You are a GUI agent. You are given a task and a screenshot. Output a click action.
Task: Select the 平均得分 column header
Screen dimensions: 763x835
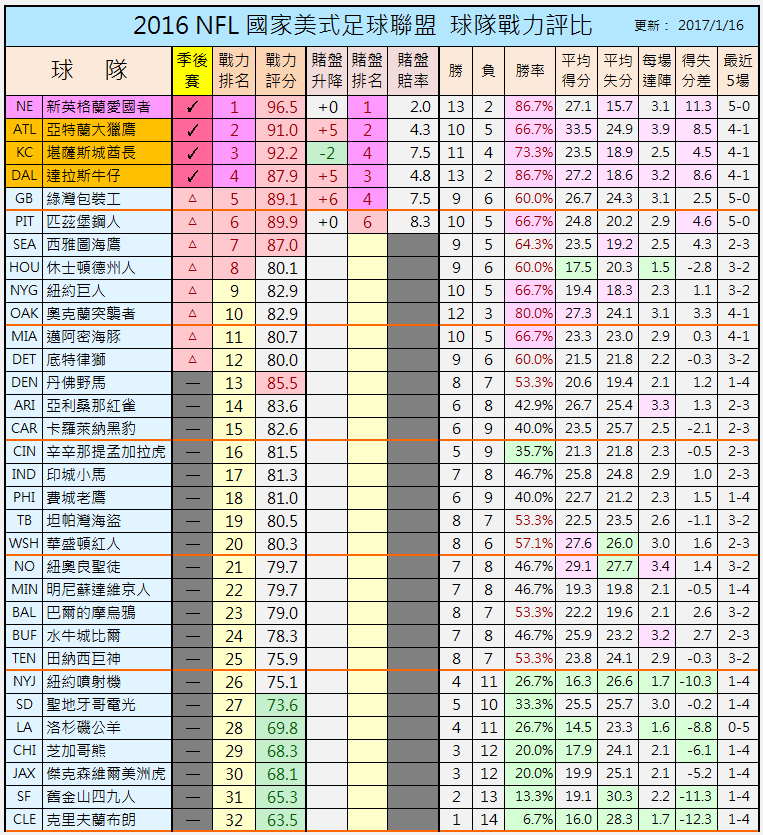(x=576, y=70)
